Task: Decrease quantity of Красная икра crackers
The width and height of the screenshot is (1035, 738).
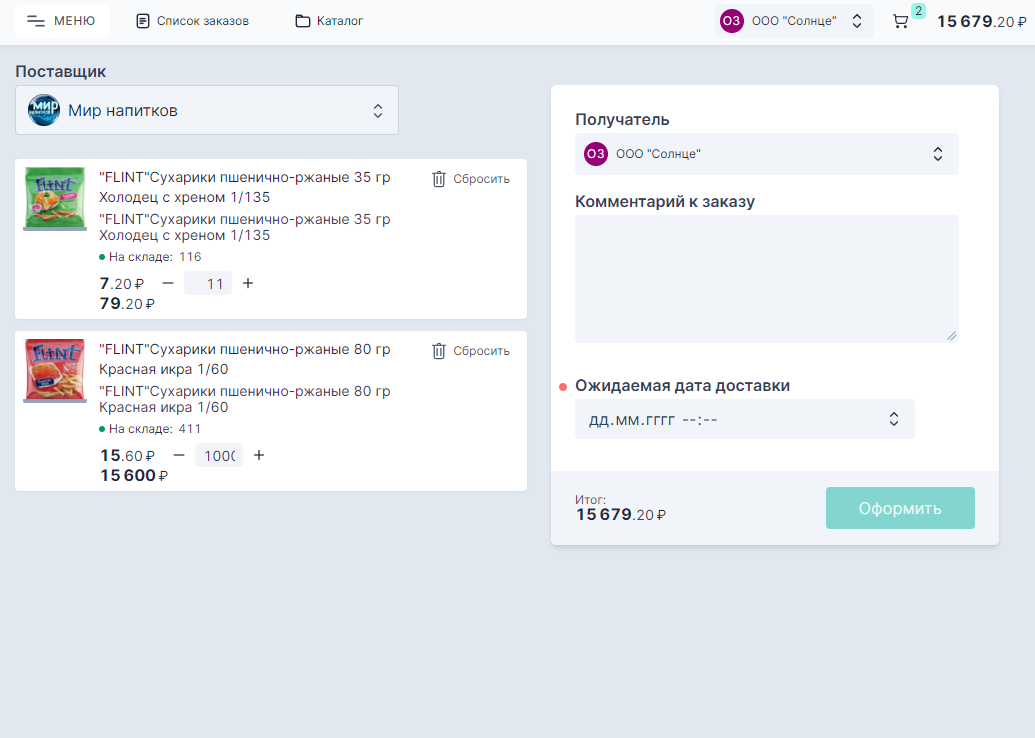Action: 179,455
